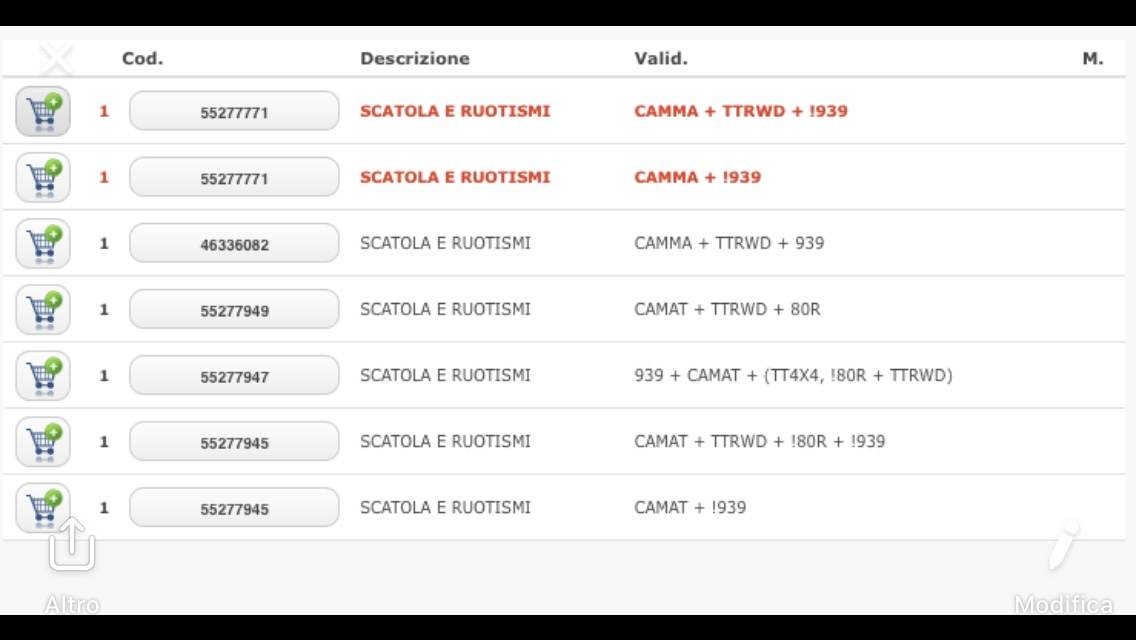
Task: Select the 939 + CAMAT + (TT4X4, !80R + TTRWD) validity text
Action: coord(793,375)
